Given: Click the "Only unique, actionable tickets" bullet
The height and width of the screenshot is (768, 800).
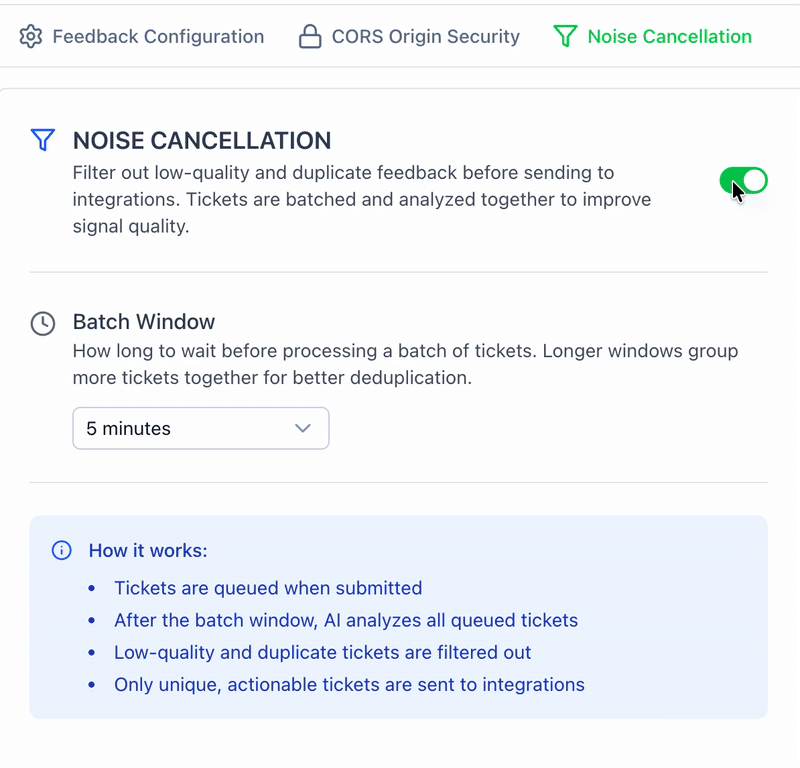Looking at the screenshot, I should coord(349,685).
